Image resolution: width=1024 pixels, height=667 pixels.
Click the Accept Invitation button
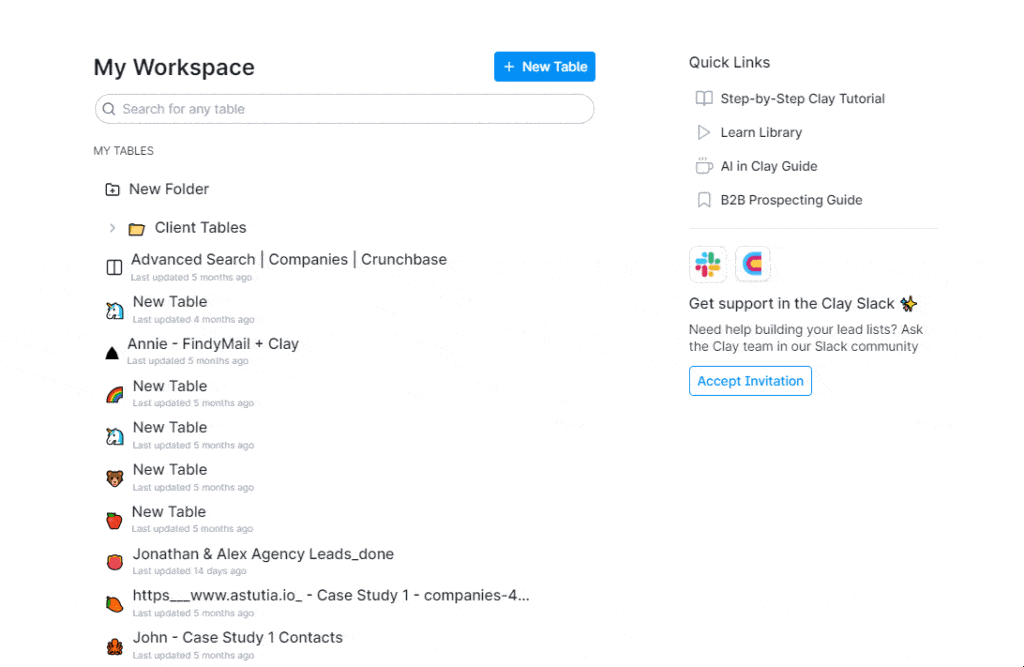tap(750, 381)
